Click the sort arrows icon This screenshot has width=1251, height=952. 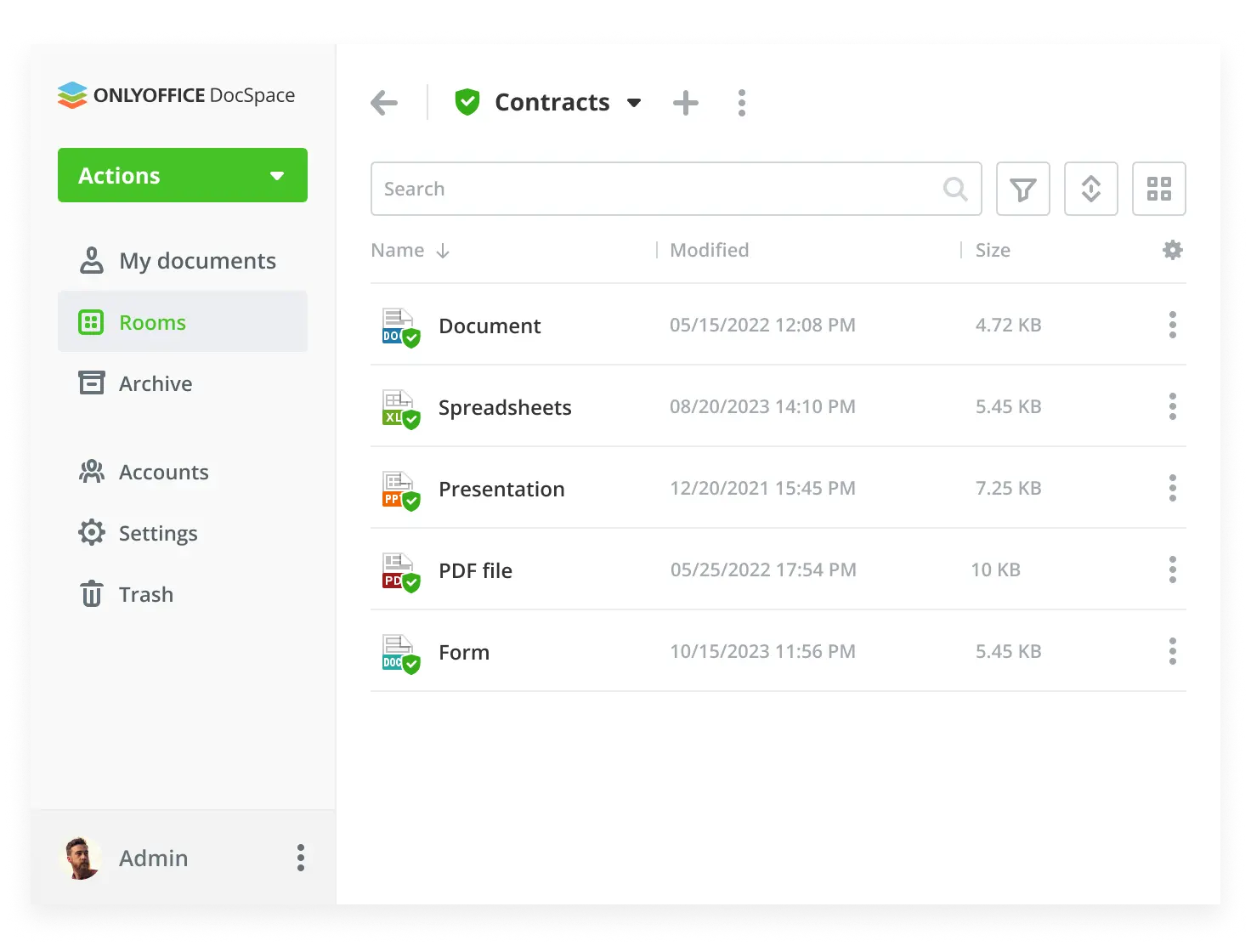(x=1090, y=189)
